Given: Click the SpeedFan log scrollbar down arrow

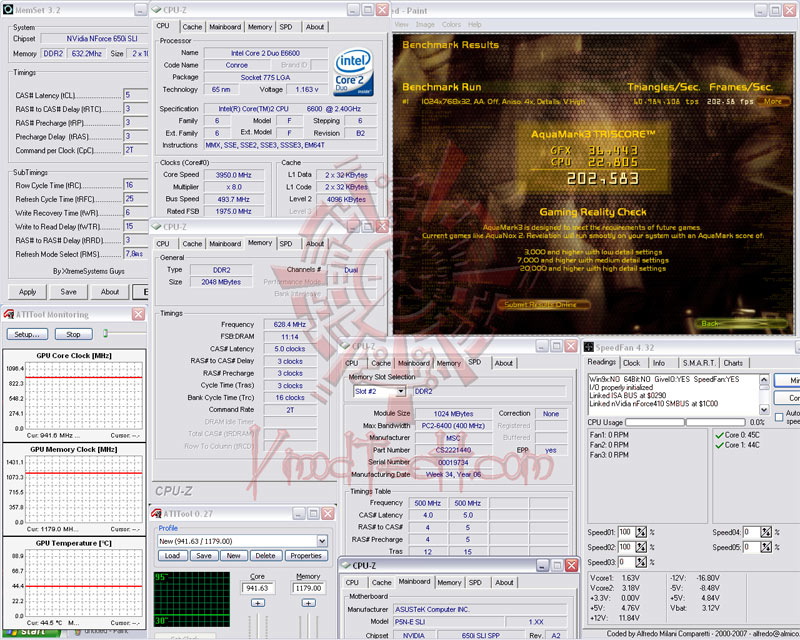Looking at the screenshot, I should pos(764,409).
